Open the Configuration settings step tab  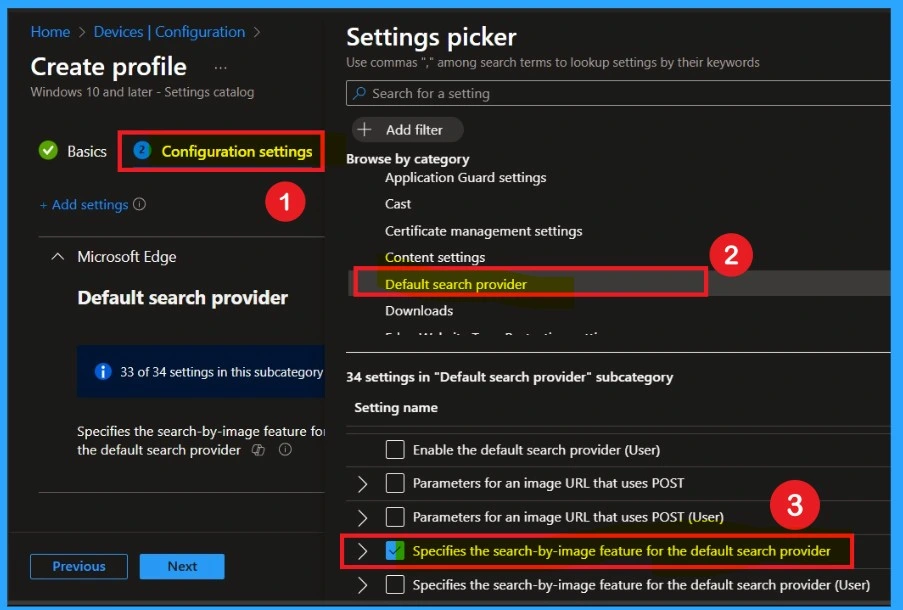[222, 151]
